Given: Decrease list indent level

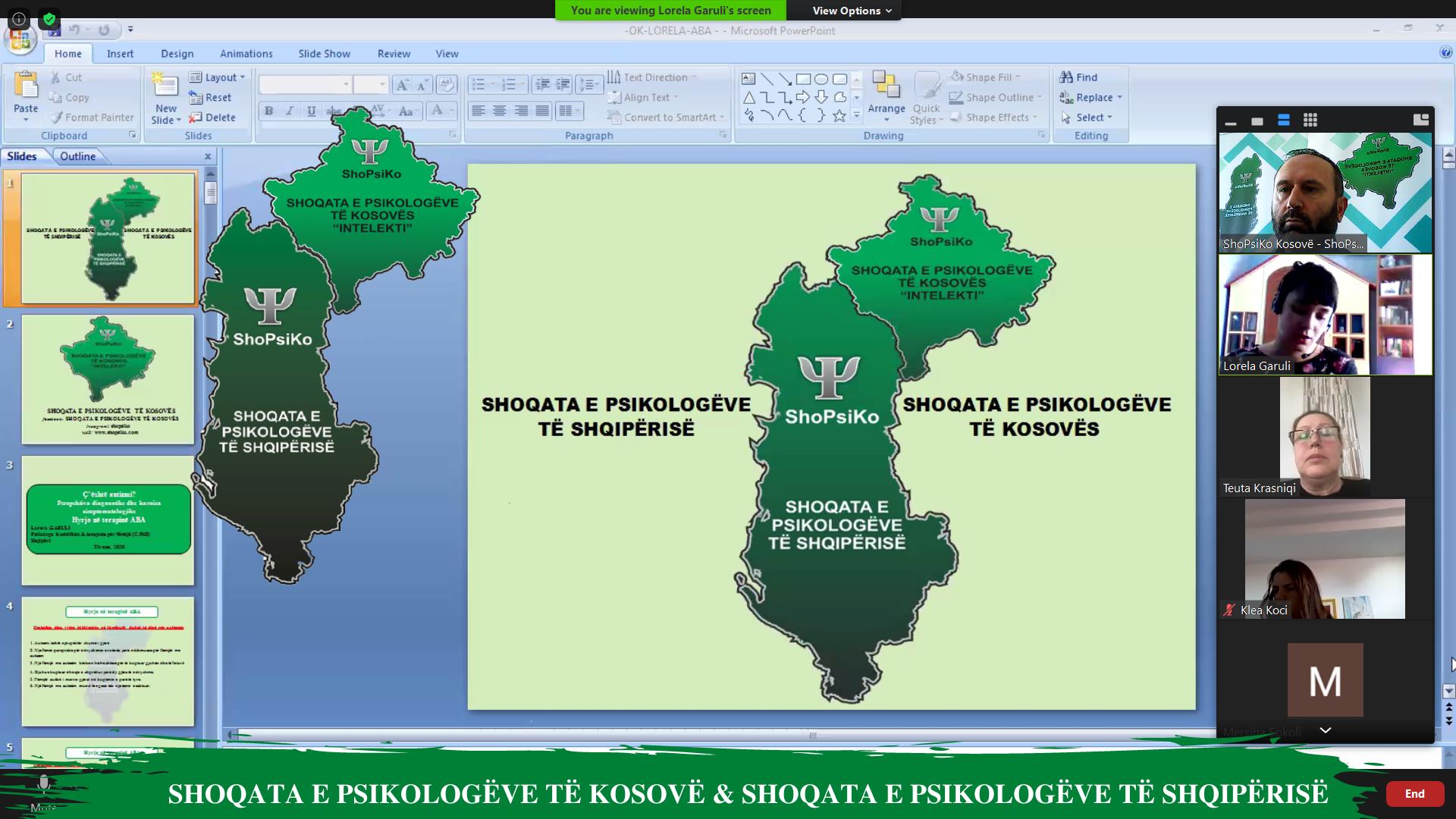Looking at the screenshot, I should 542,84.
